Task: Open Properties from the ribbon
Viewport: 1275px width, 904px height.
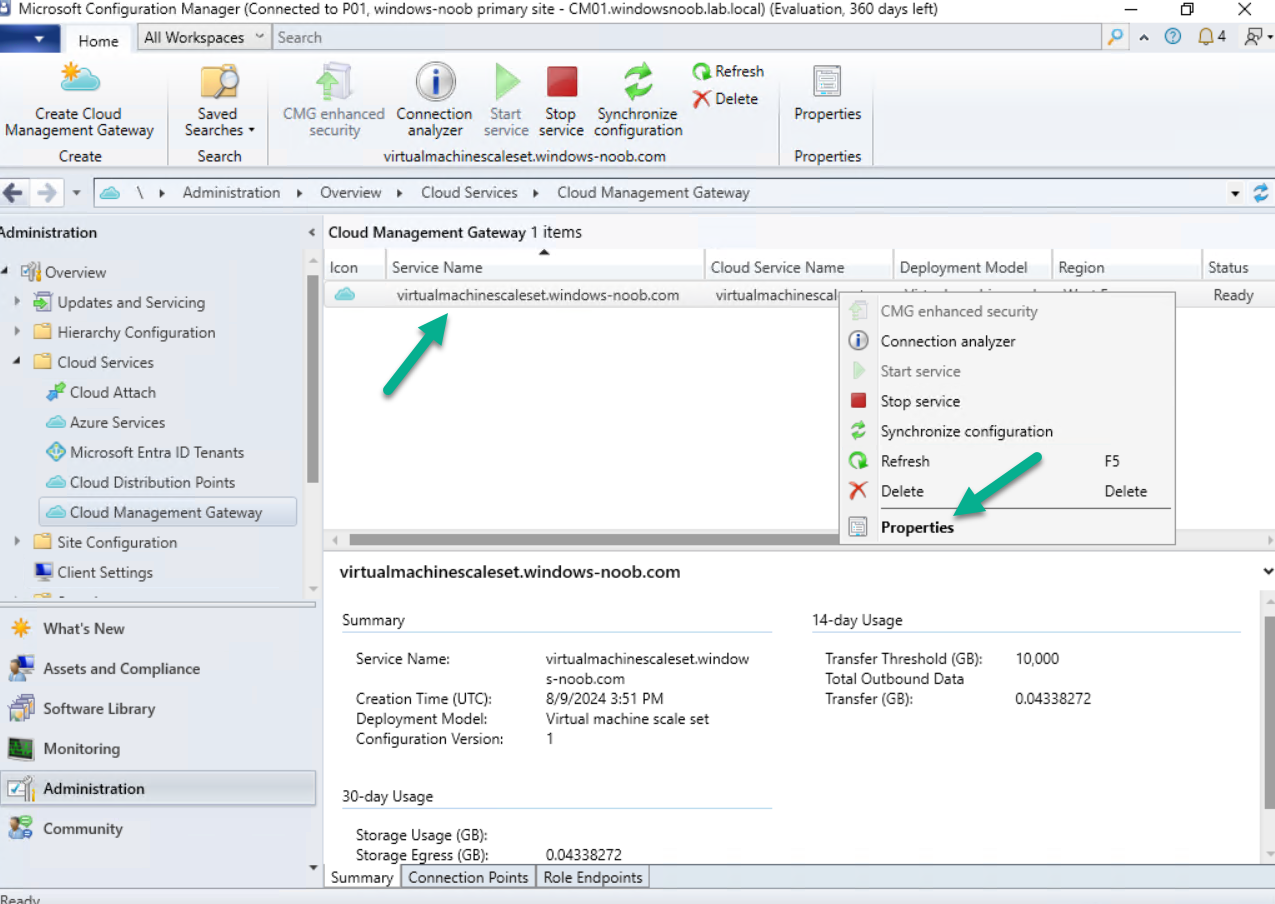Action: point(827,94)
